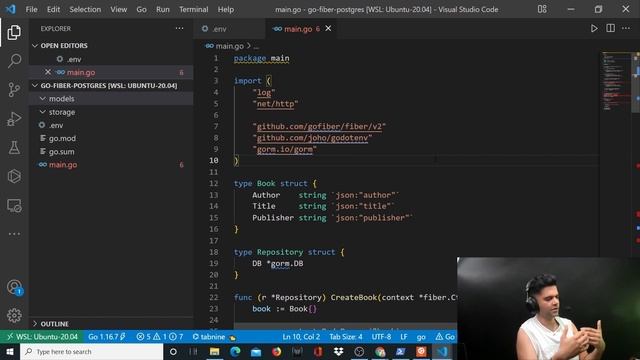Open the View menu
This screenshot has width=640, height=360.
[x=118, y=9]
